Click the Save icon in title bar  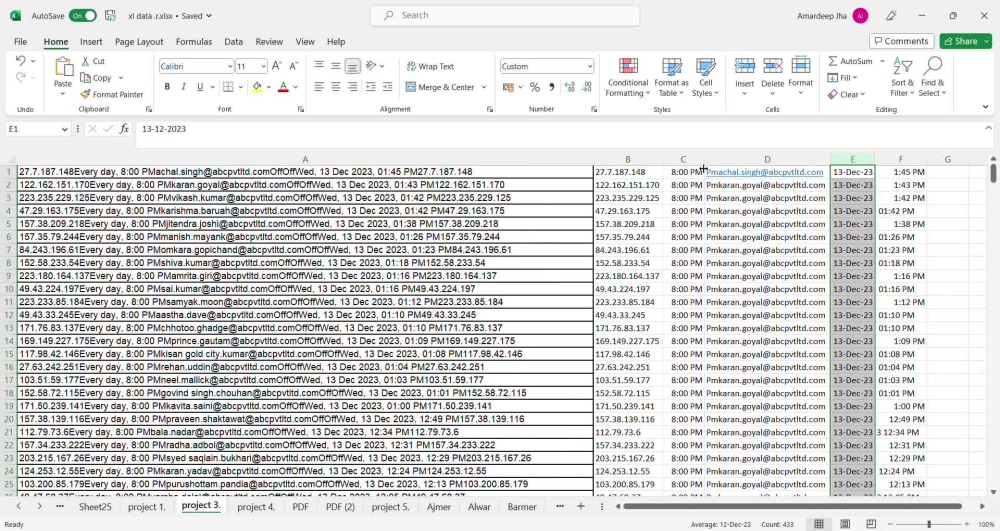tap(110, 15)
